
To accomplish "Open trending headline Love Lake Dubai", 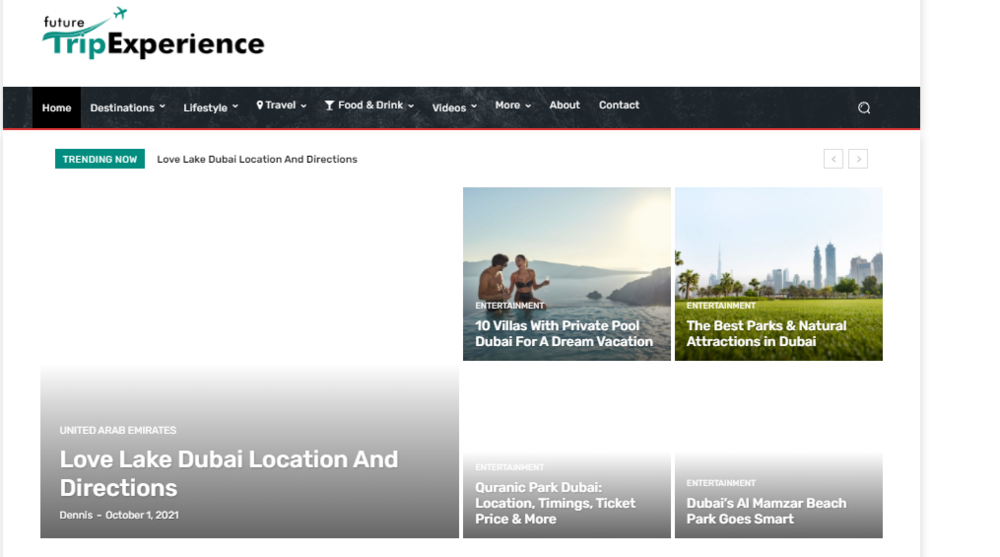I will pos(257,159).
